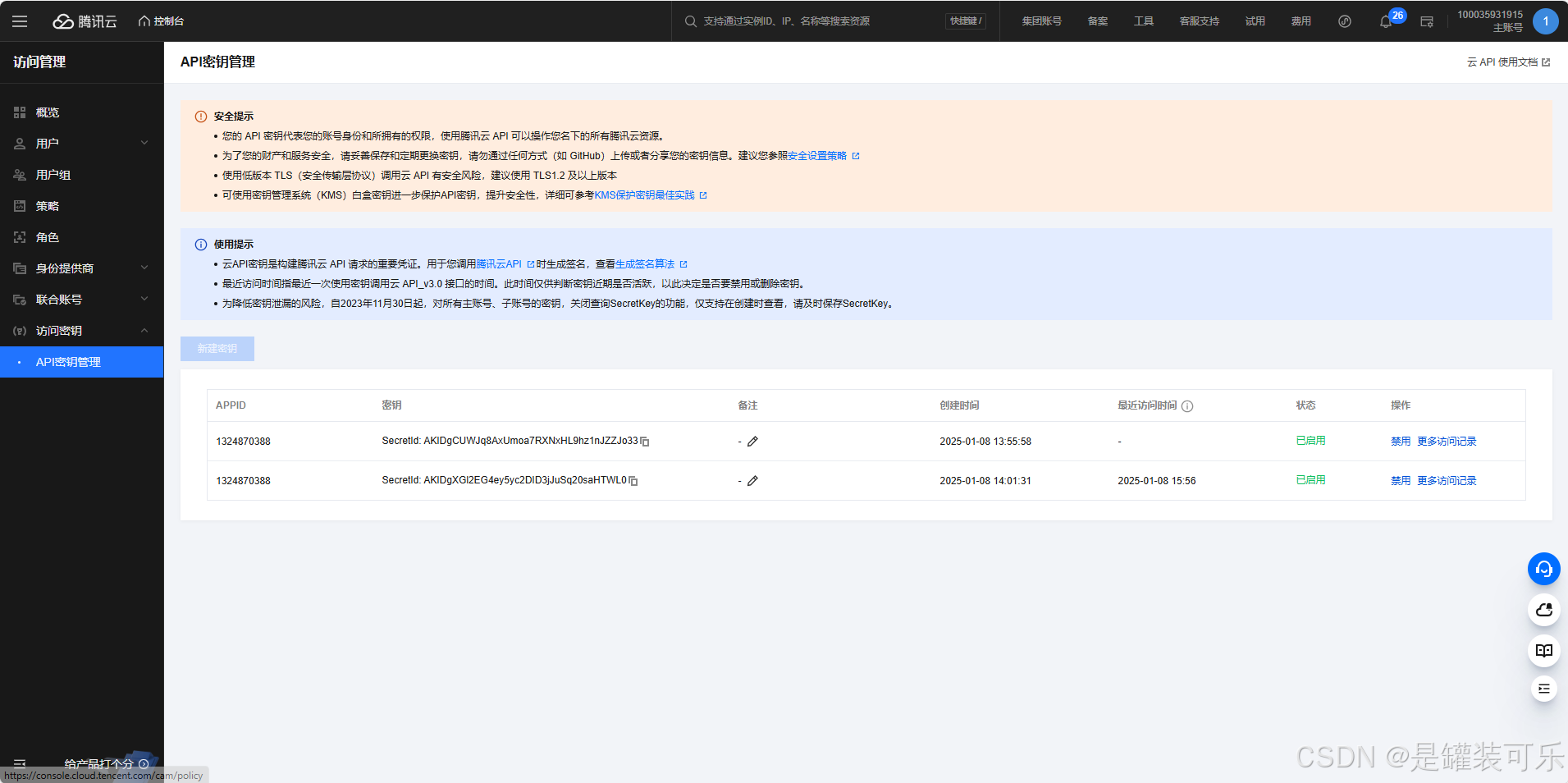1568x783 pixels.
Task: Click the floating list menu button
Action: pyautogui.click(x=1544, y=689)
